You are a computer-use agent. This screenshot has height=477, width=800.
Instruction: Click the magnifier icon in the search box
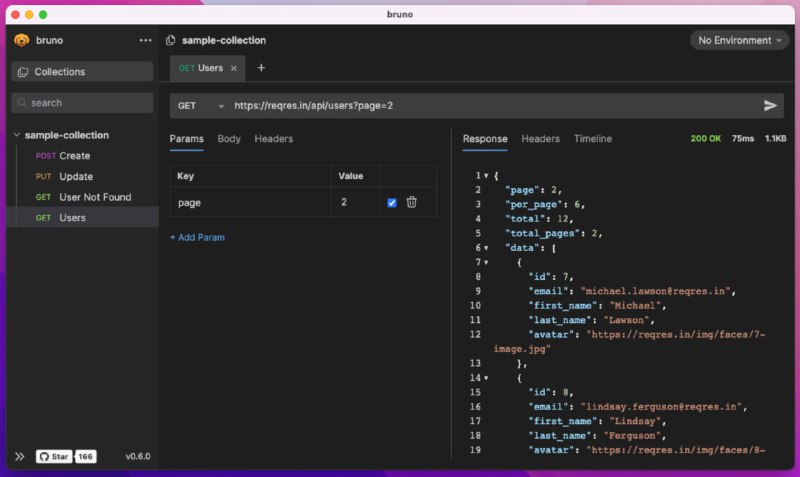coord(22,103)
